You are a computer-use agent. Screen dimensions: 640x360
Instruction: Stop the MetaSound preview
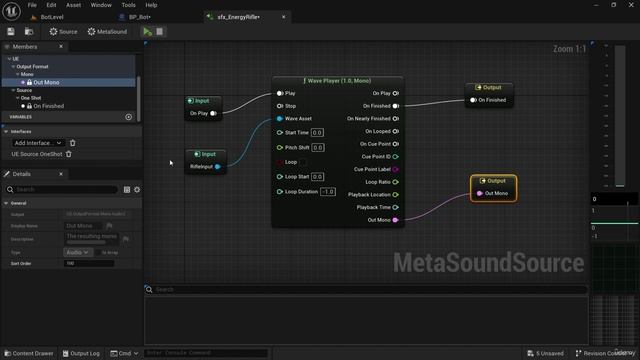click(x=160, y=31)
